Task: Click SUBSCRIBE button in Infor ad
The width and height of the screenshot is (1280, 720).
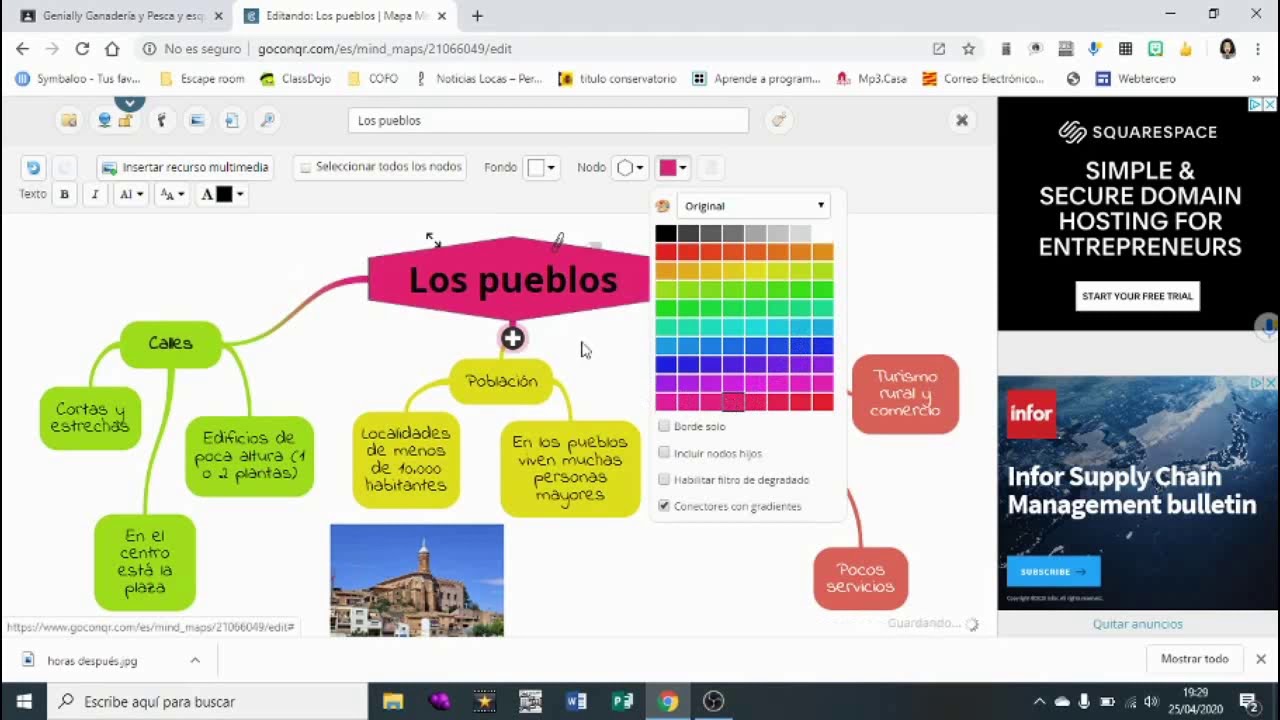Action: click(1053, 572)
